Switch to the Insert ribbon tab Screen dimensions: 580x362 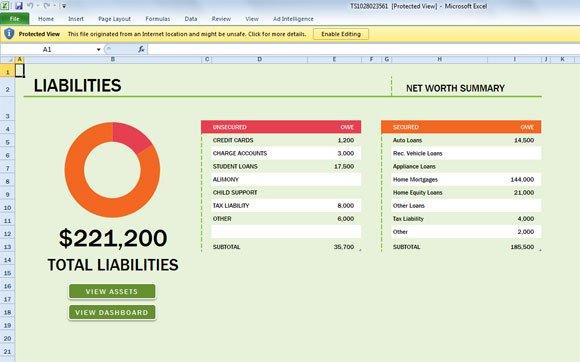76,19
